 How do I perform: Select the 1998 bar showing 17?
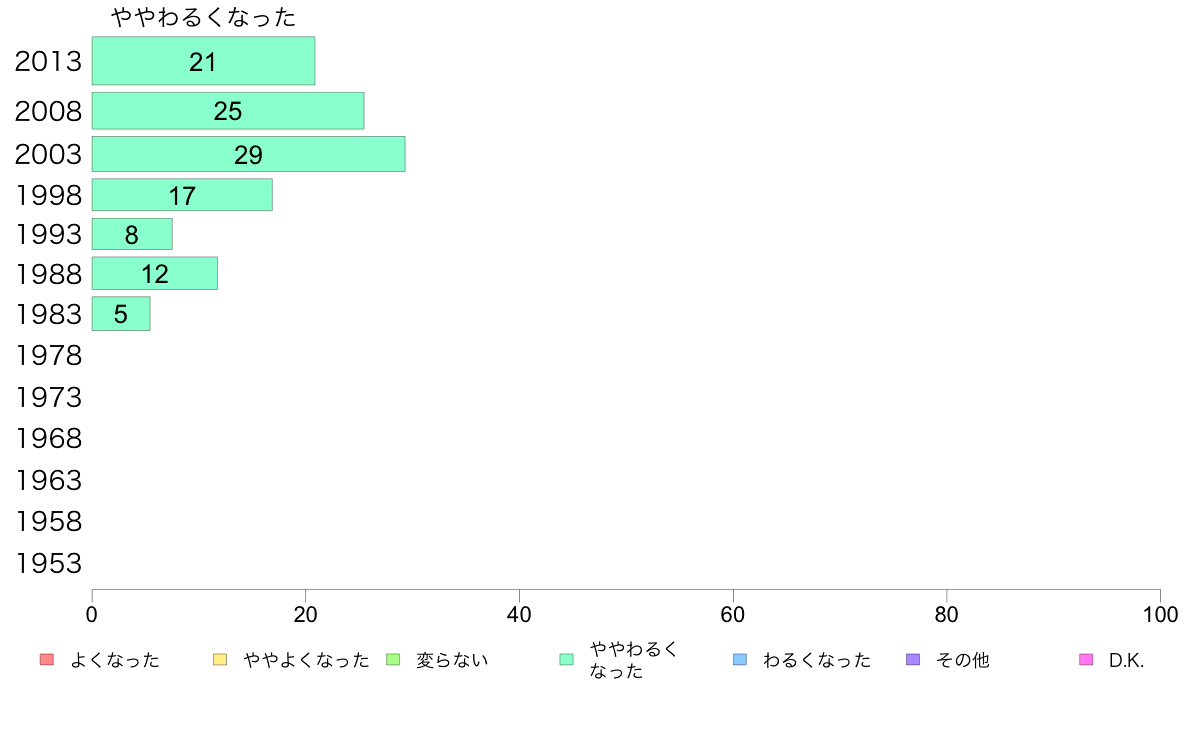point(182,195)
